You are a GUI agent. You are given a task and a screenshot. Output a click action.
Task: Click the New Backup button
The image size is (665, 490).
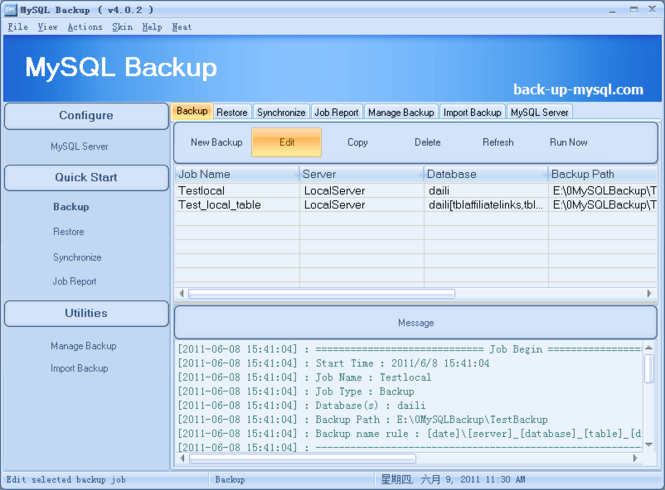(x=216, y=143)
